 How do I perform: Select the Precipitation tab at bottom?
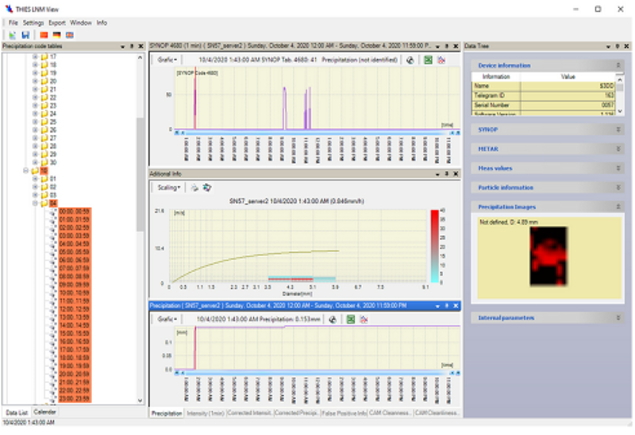[x=166, y=414]
